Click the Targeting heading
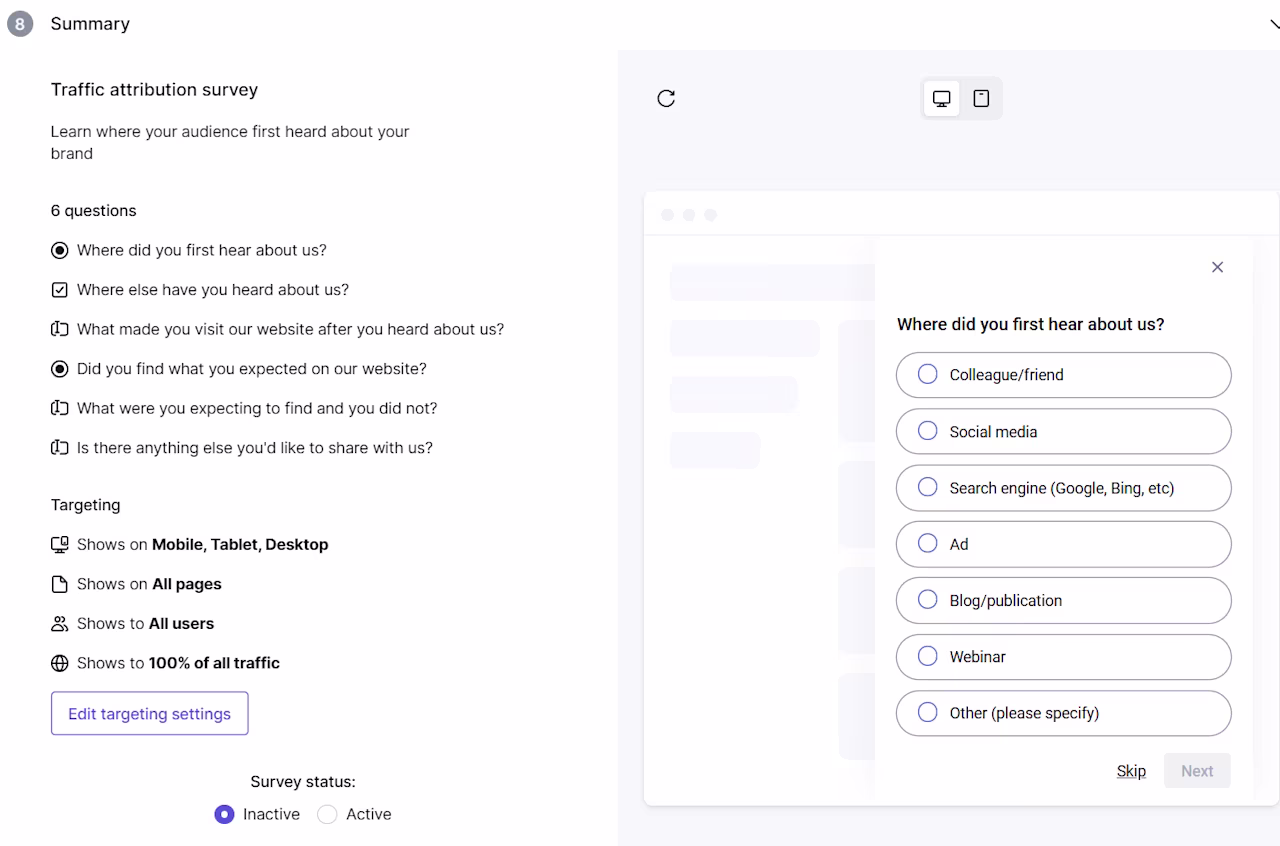 point(86,505)
